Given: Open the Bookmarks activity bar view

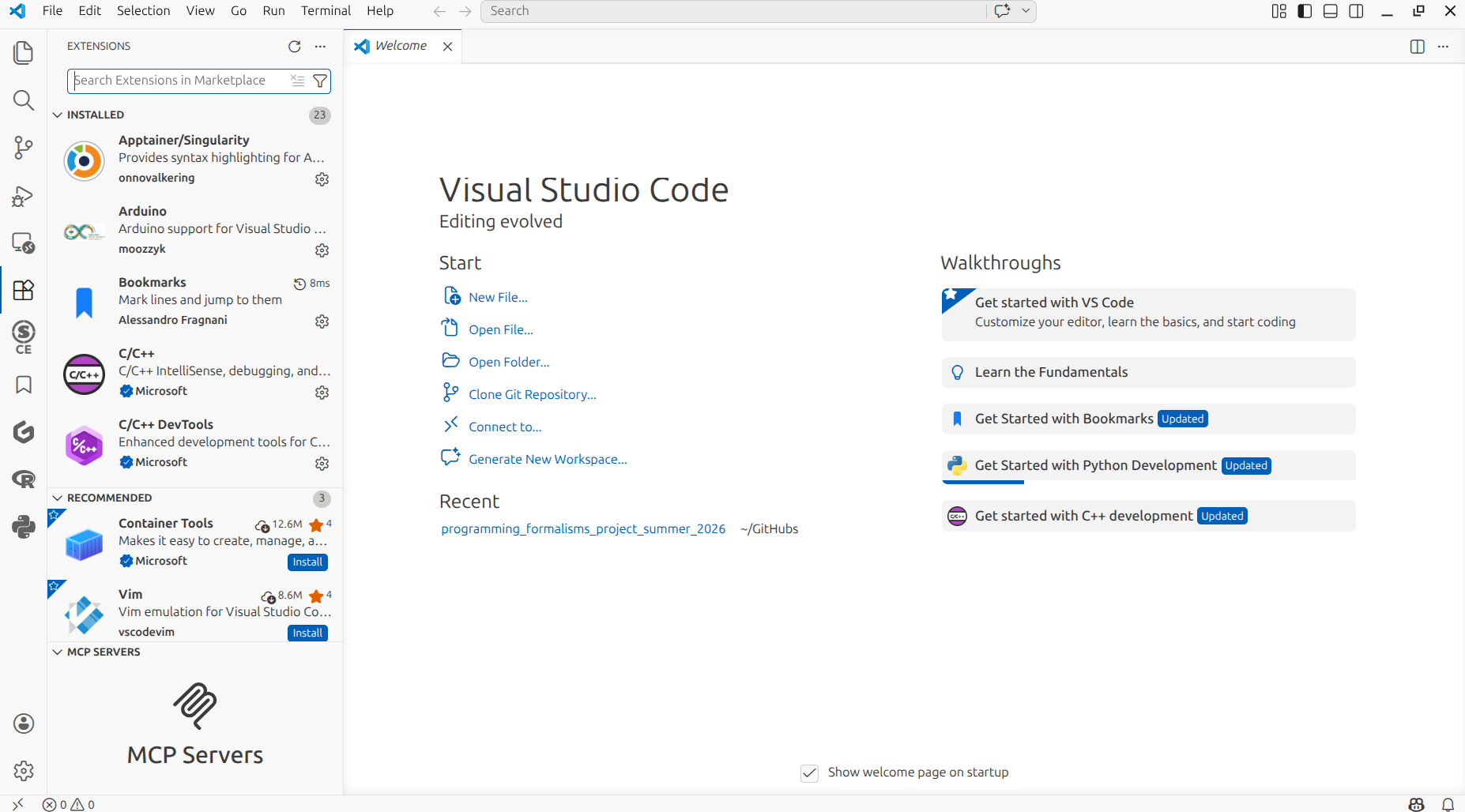Looking at the screenshot, I should click(x=24, y=385).
